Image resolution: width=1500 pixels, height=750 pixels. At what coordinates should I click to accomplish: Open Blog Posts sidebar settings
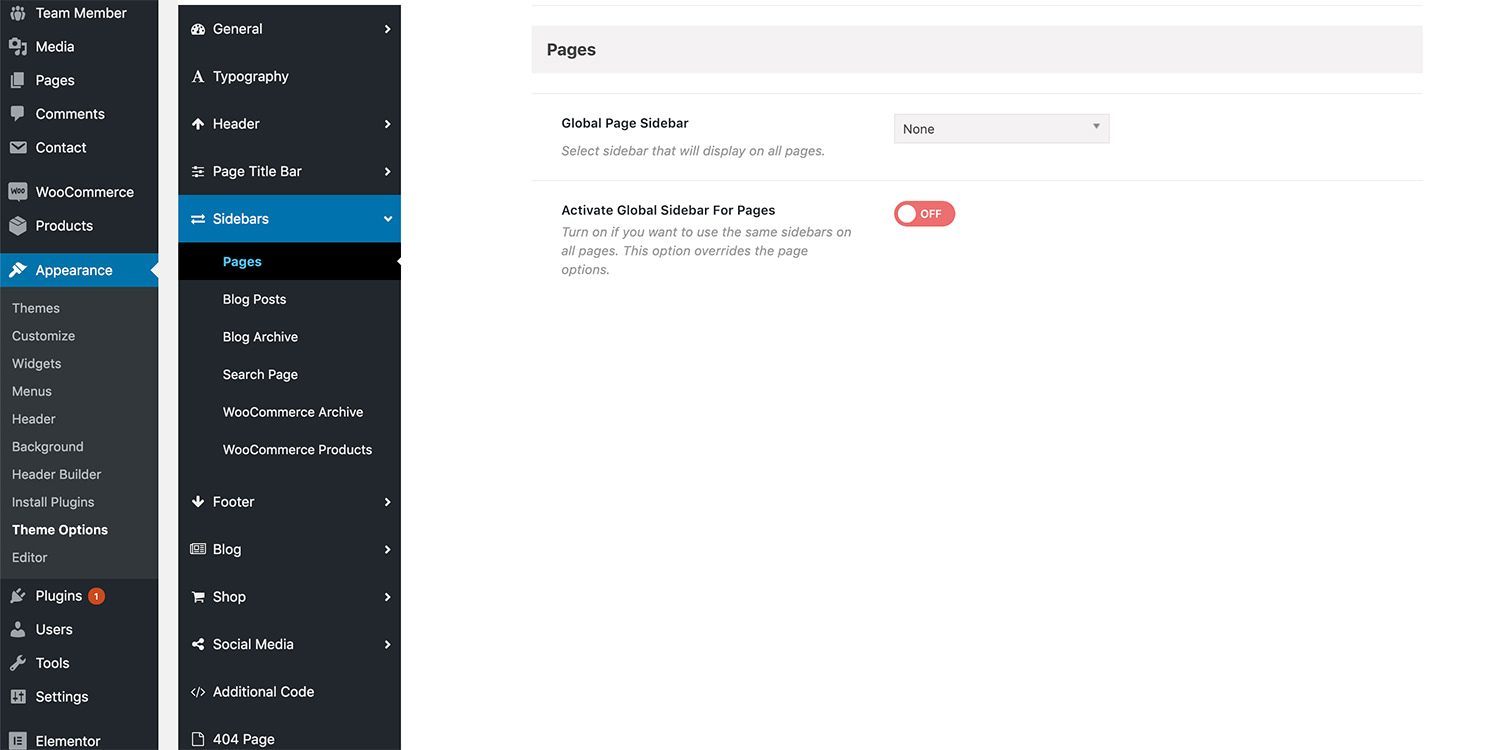(254, 300)
